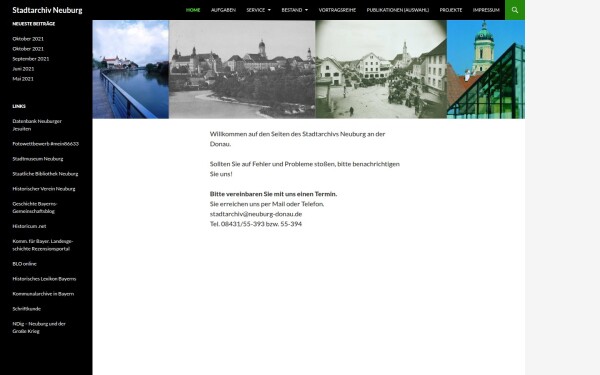Open the Mai 2021 post
The width and height of the screenshot is (600, 375).
23,79
